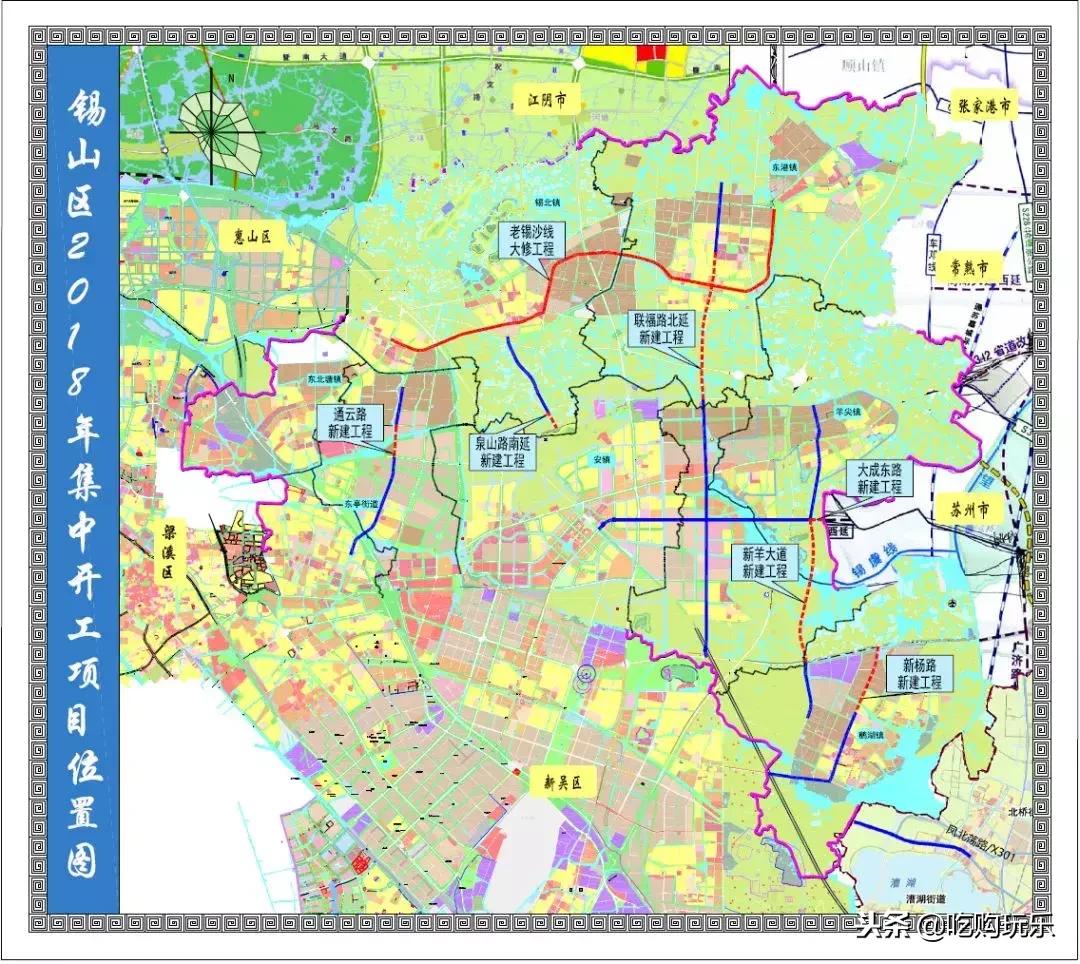Click the 锡北镇 town label
Viewport: 1080px width, 964px height.
tap(548, 202)
